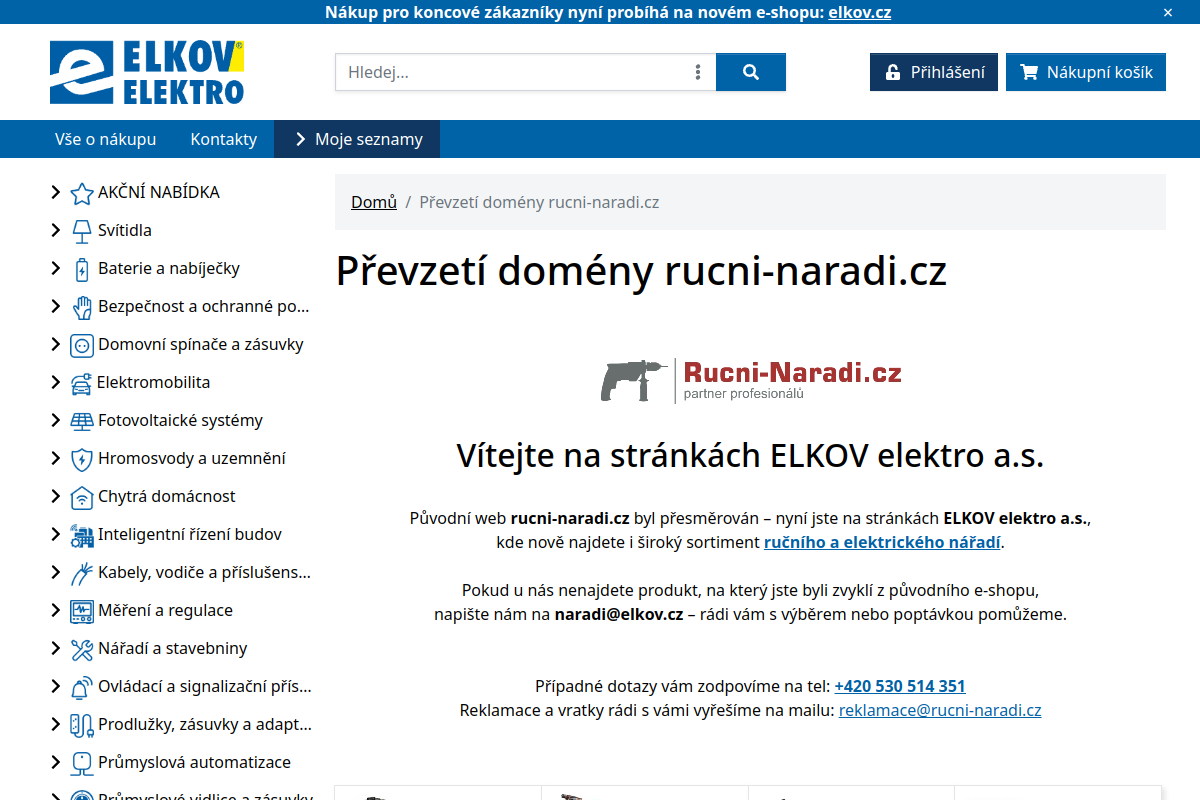
Task: Click the extension cord icon beside Prodlužky
Action: 82,725
